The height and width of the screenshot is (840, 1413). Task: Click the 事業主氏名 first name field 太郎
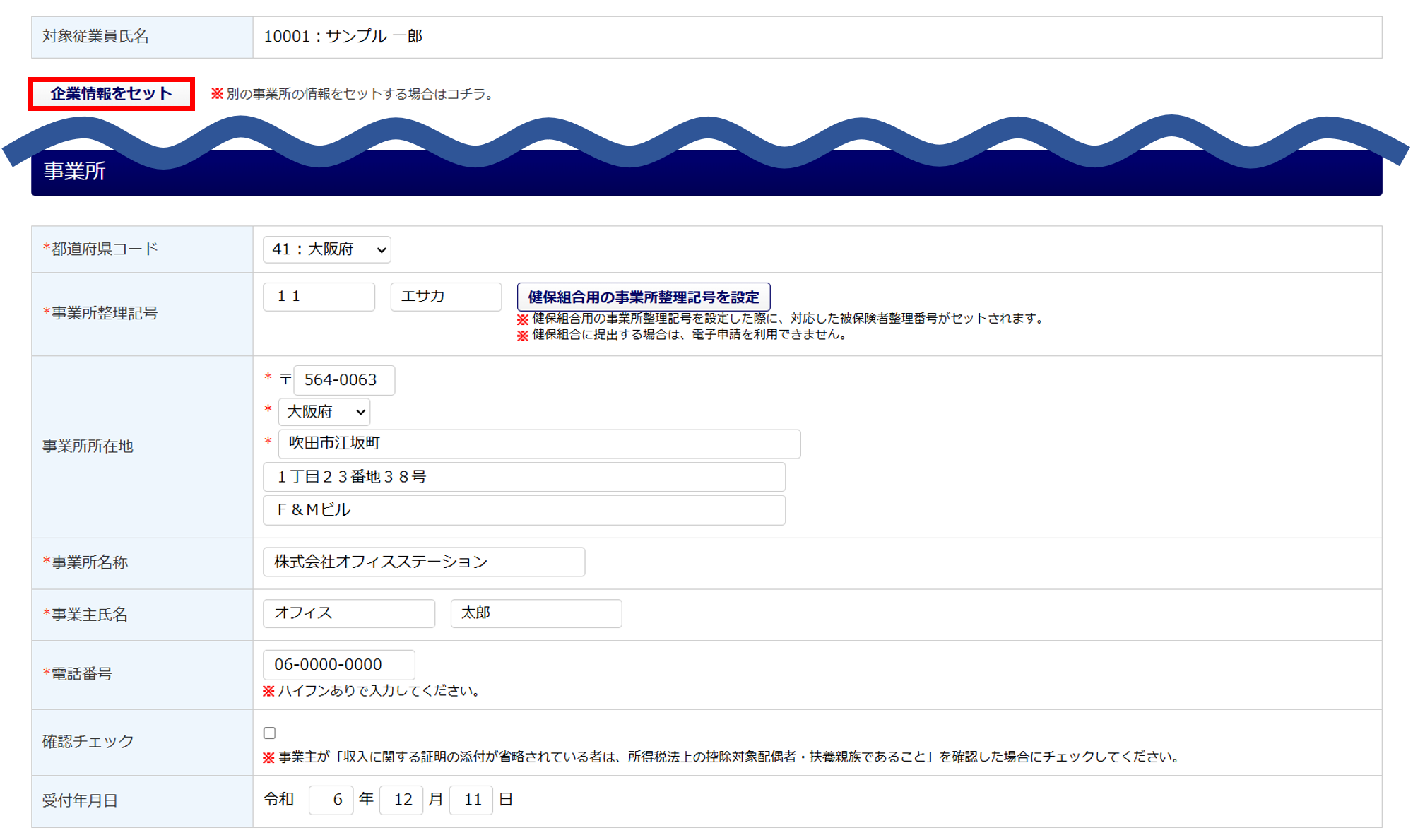coord(536,613)
